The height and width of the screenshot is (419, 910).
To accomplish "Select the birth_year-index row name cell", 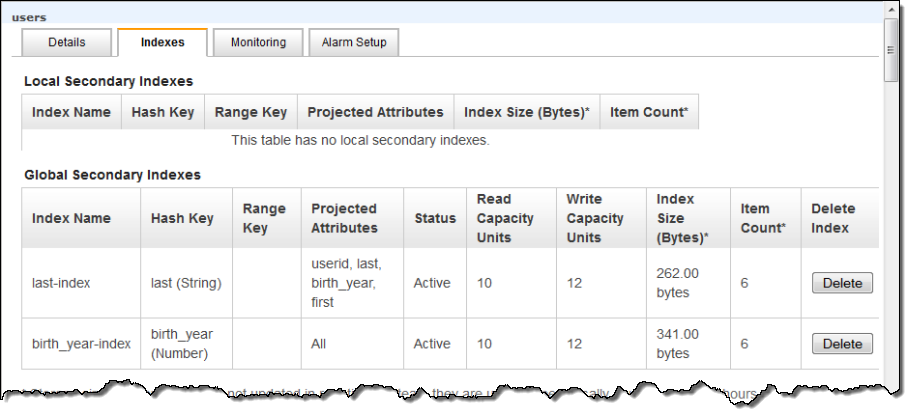I will pyautogui.click(x=81, y=344).
